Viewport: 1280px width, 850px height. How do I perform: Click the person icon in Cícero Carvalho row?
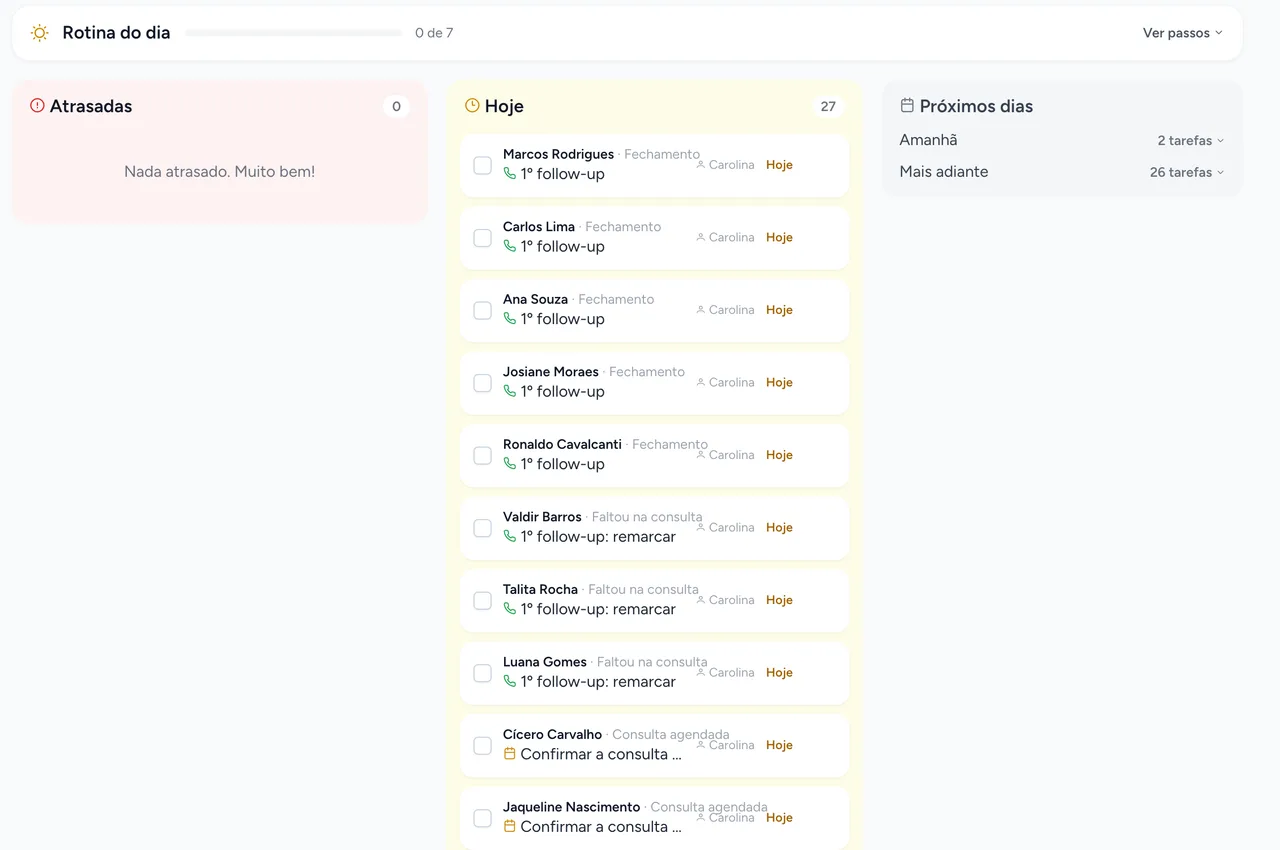tap(701, 745)
